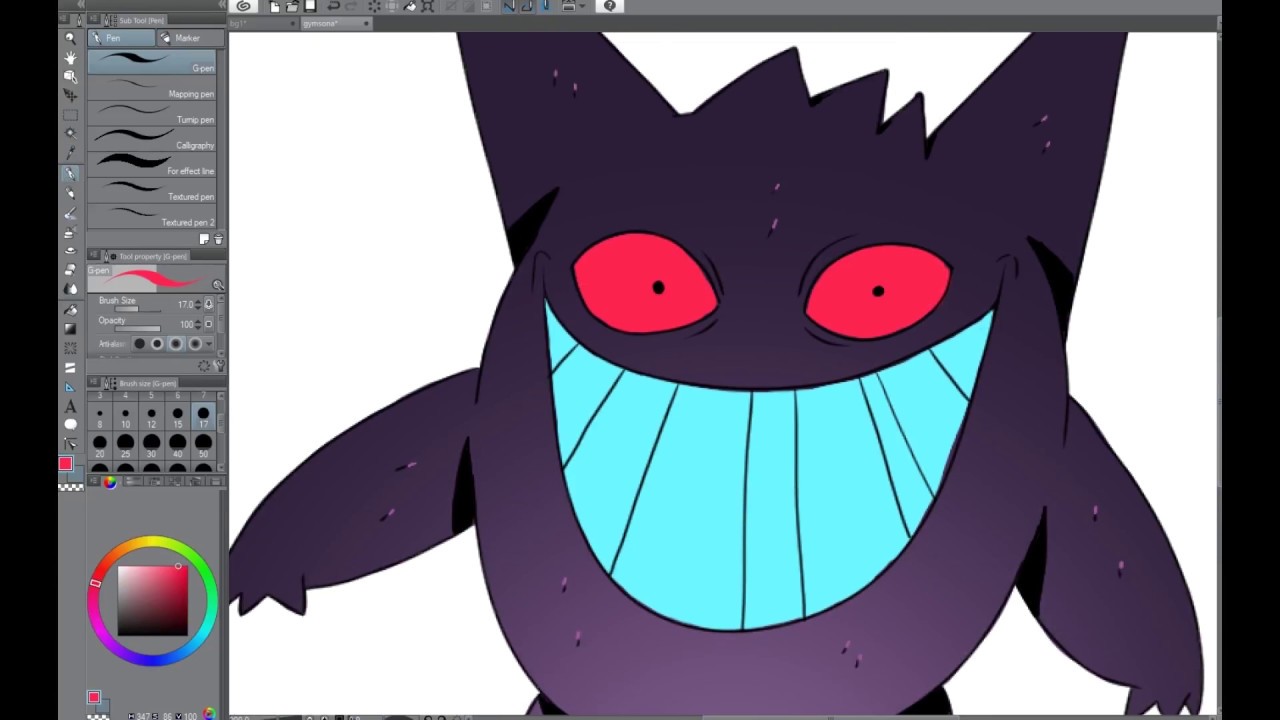
Task: Open the help question mark
Action: coord(610,6)
